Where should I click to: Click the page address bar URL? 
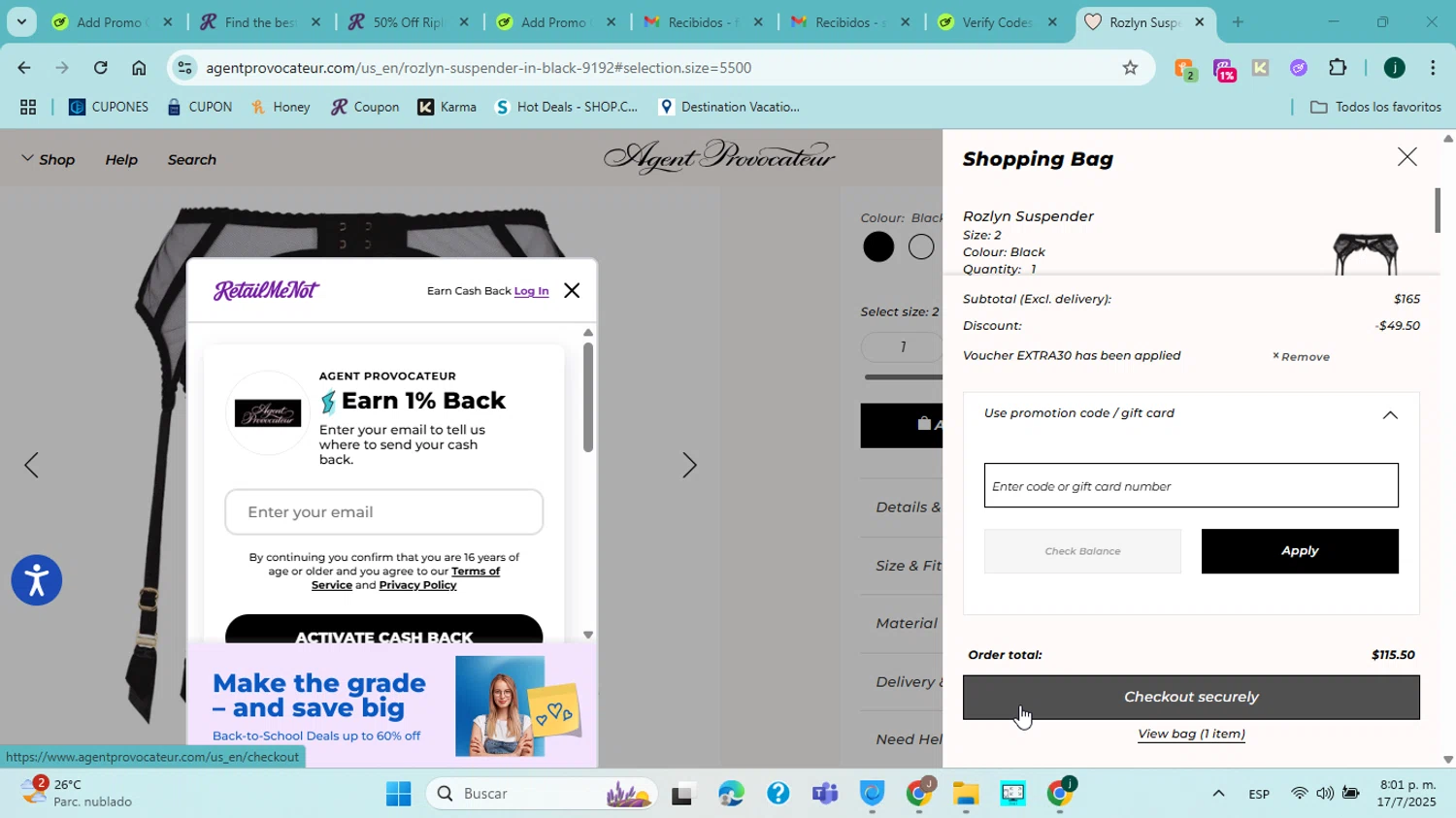click(478, 68)
